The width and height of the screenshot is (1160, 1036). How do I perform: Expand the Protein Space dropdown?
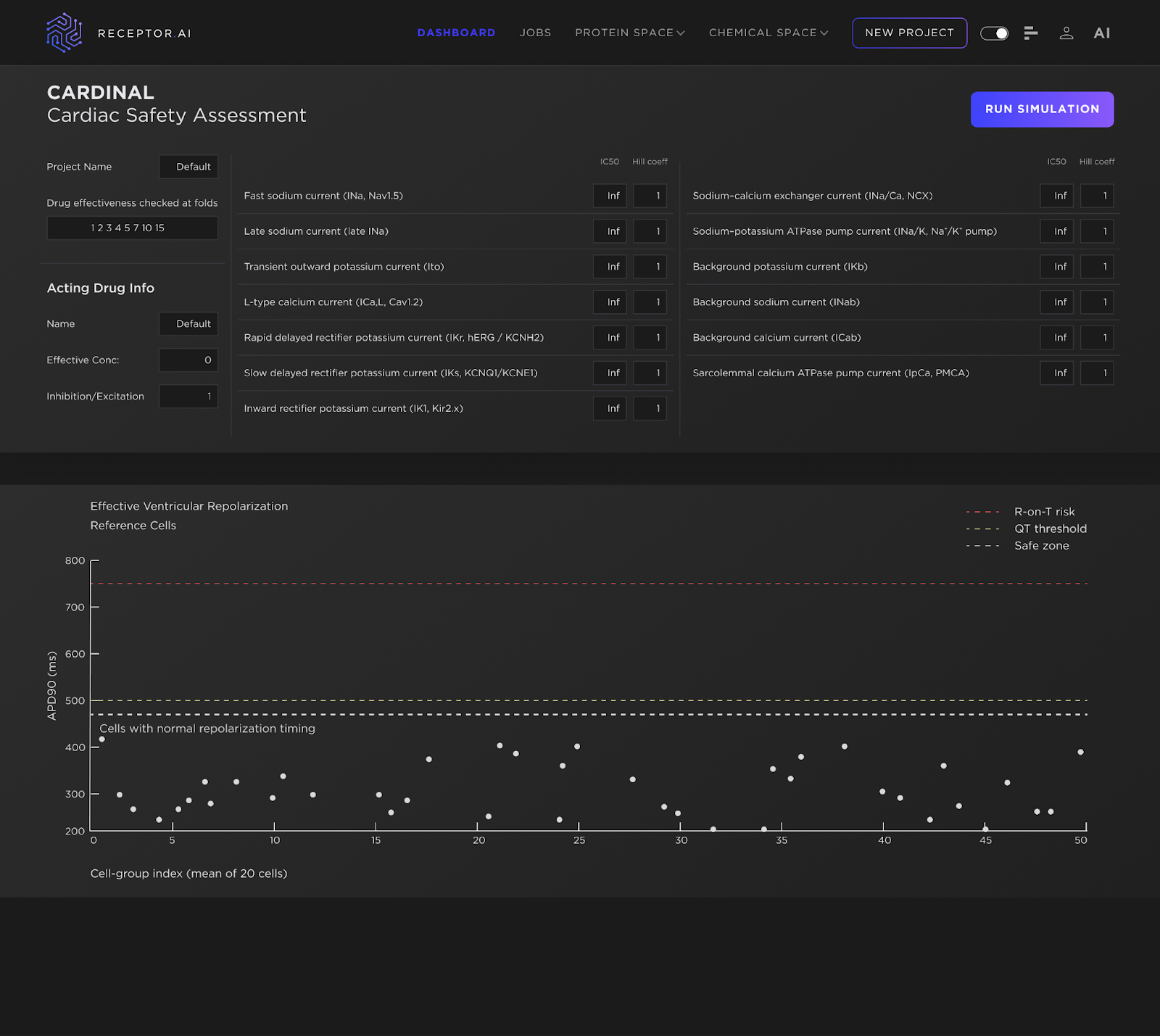pyautogui.click(x=629, y=33)
